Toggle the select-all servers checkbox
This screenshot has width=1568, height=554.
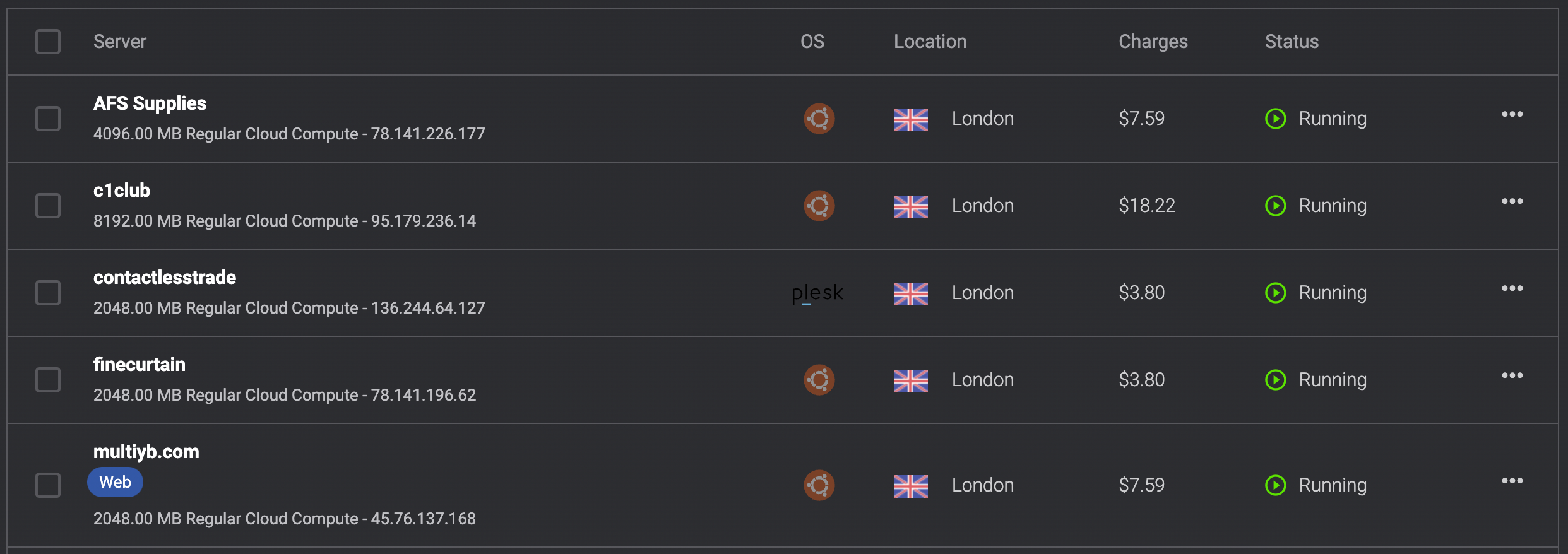tap(48, 42)
